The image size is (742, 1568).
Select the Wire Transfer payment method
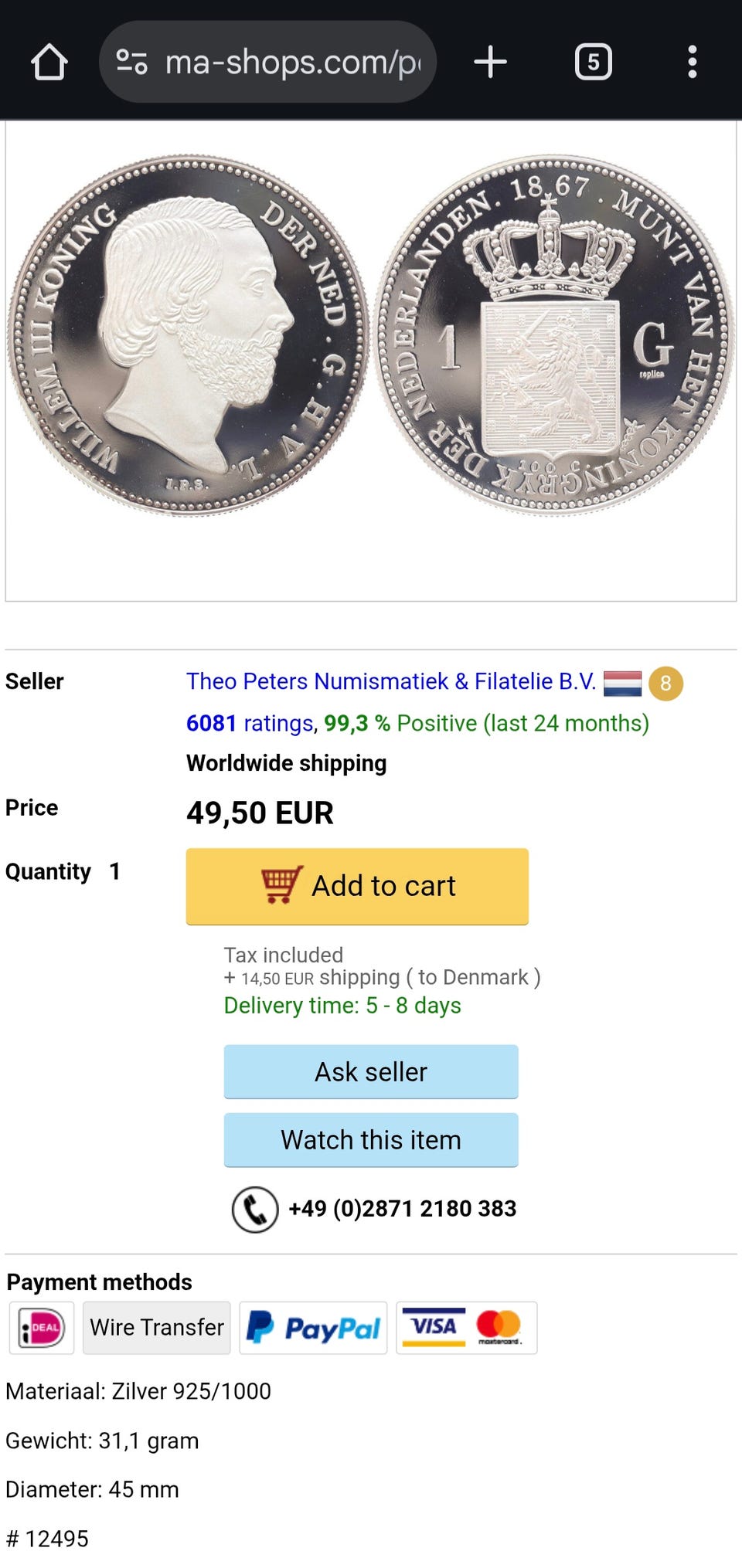coord(157,1328)
